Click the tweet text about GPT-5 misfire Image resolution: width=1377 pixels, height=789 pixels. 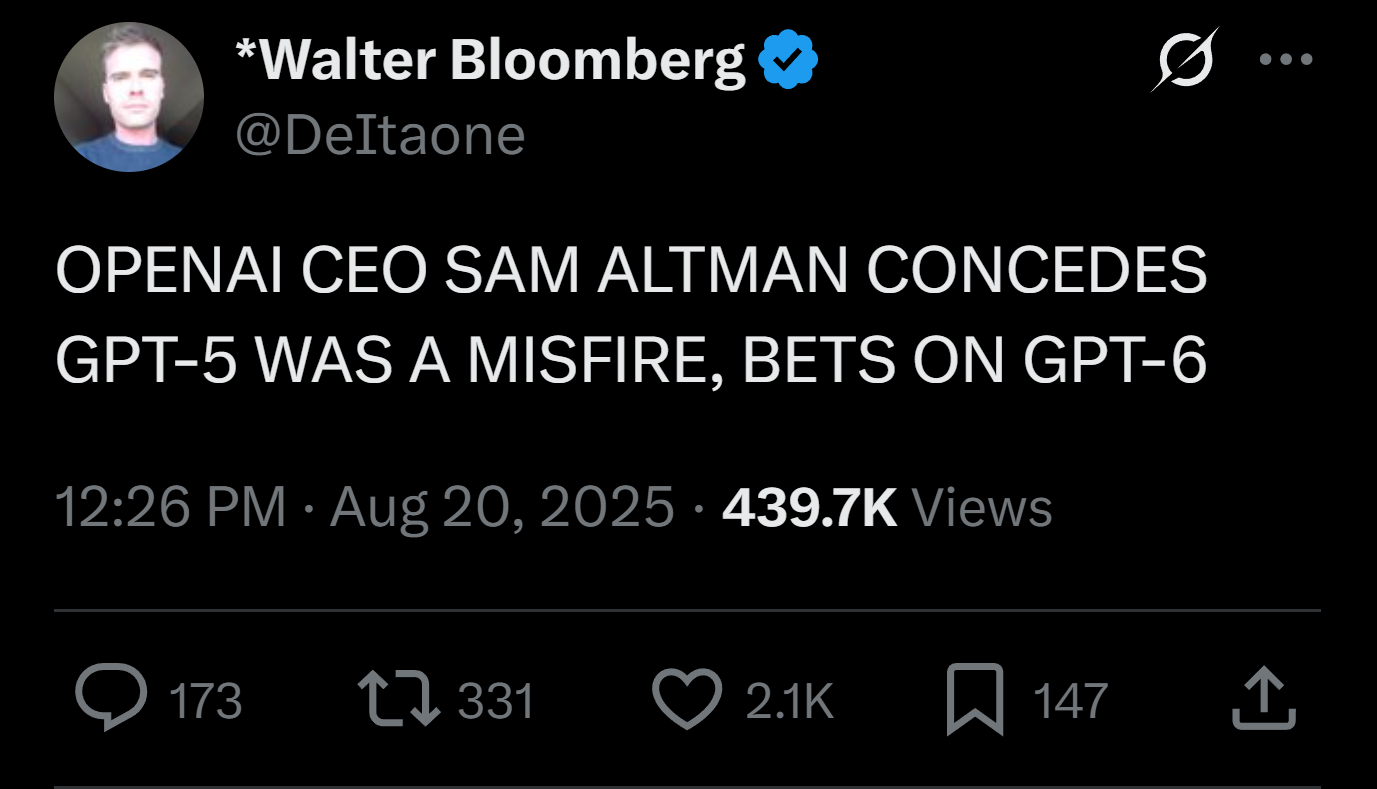630,317
